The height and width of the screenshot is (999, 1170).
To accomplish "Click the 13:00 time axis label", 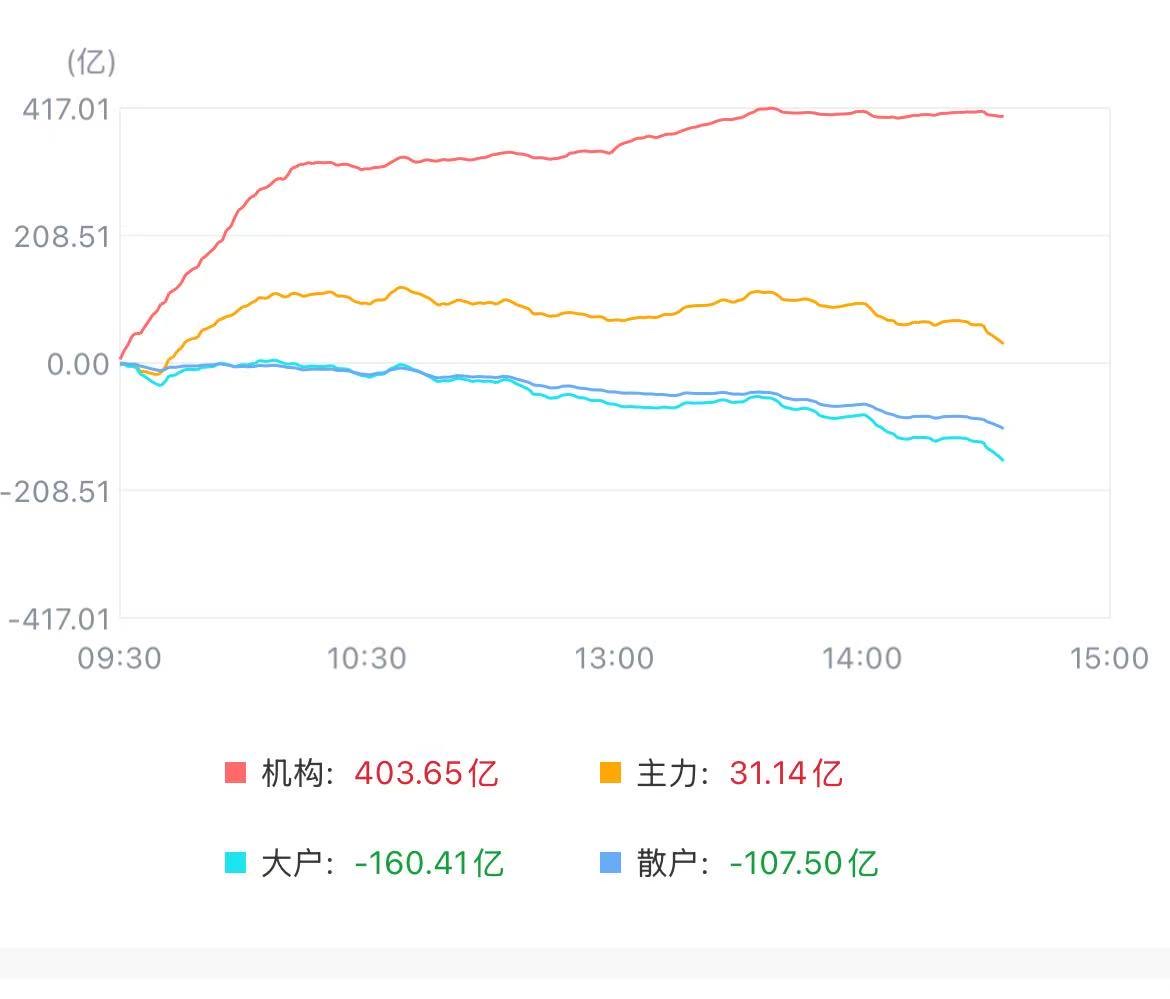I will click(616, 658).
